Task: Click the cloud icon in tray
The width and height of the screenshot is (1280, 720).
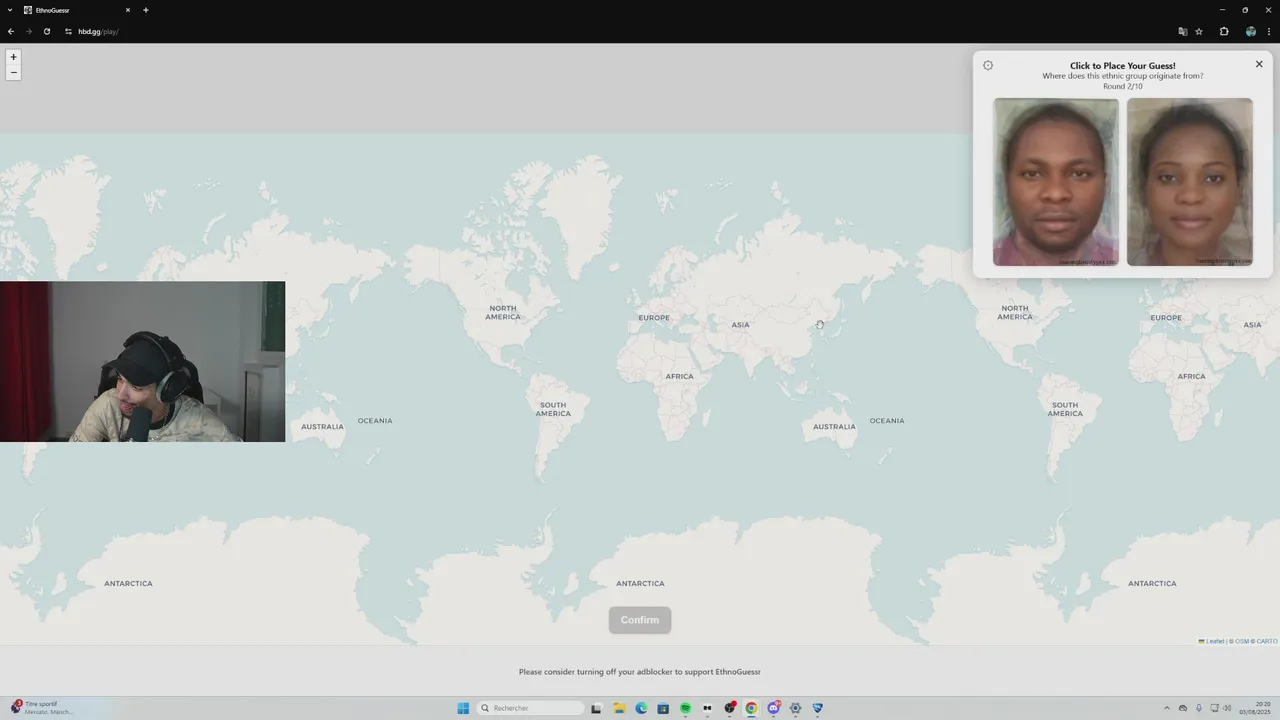Action: pyautogui.click(x=1183, y=708)
